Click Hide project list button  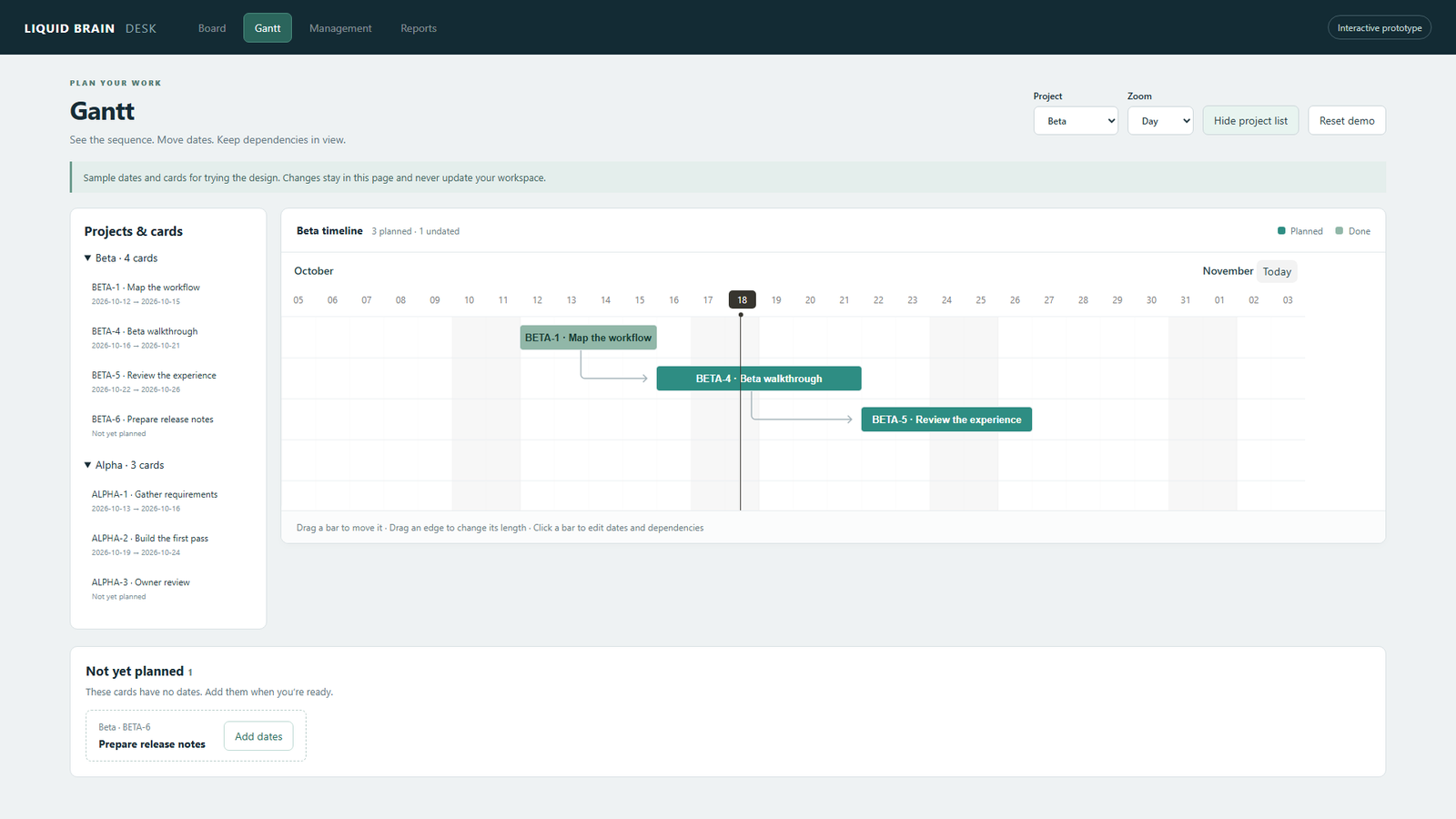click(x=1250, y=121)
